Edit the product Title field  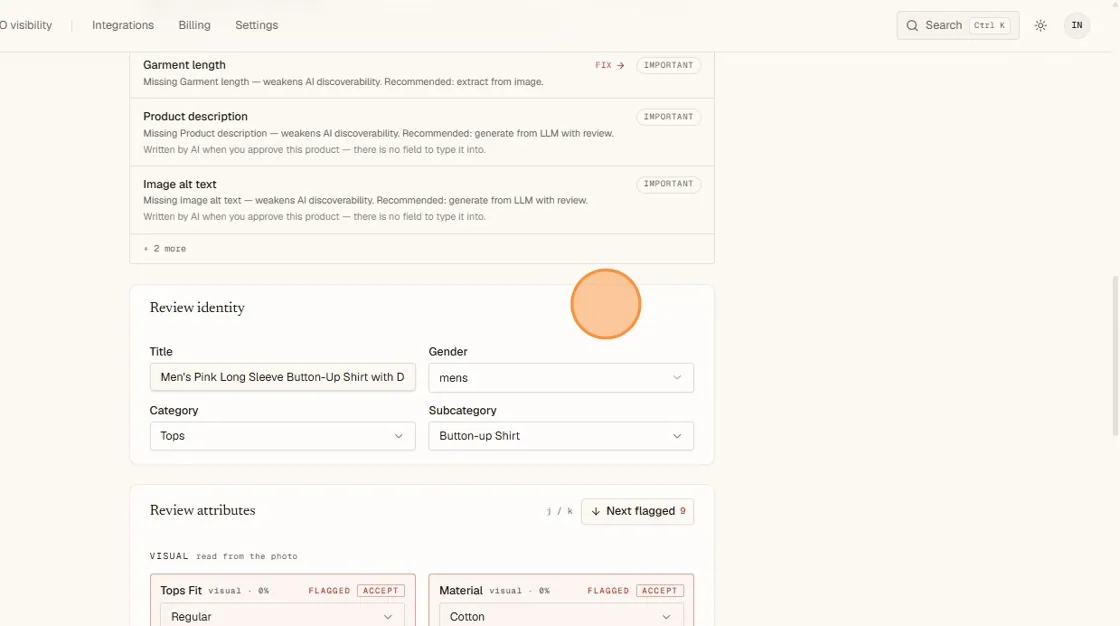(x=282, y=377)
